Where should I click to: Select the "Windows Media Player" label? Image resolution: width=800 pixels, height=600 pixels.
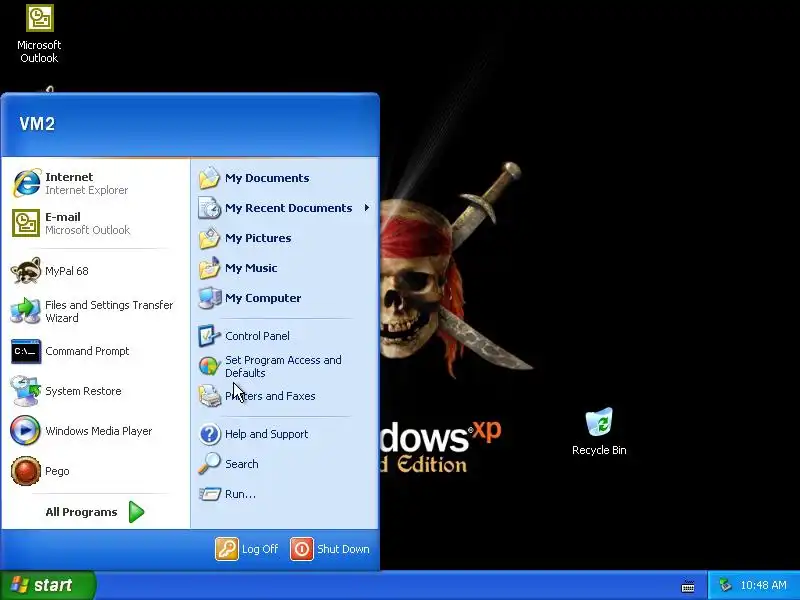[99, 431]
